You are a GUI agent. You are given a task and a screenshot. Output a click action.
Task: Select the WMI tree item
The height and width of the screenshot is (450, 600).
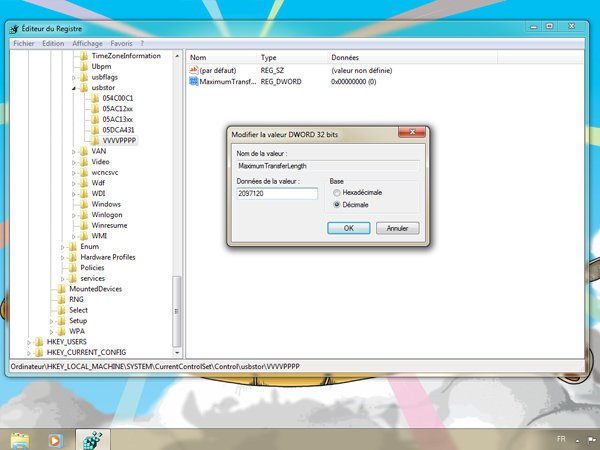(x=99, y=236)
